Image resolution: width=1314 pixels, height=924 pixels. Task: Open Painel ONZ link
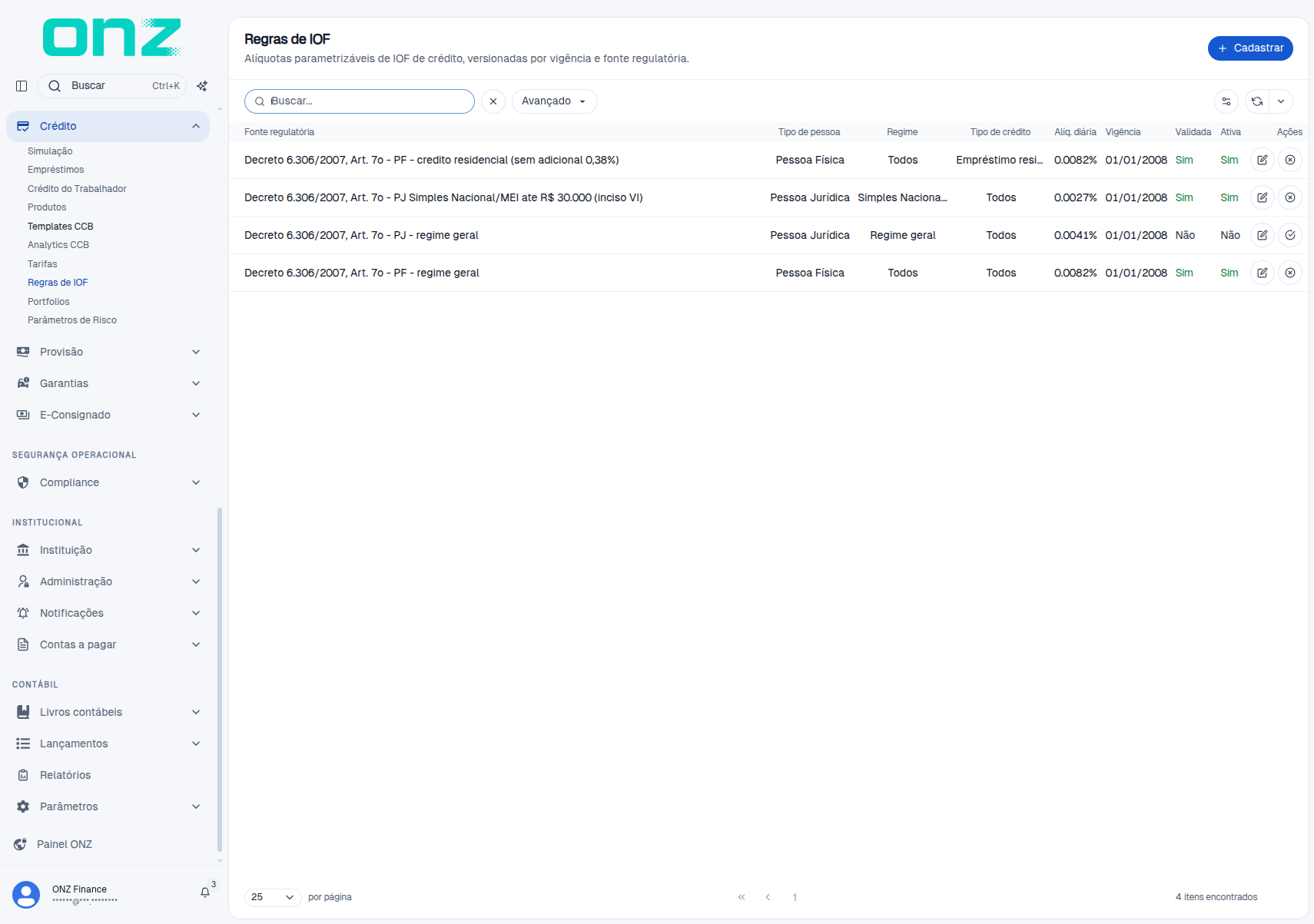coord(65,844)
